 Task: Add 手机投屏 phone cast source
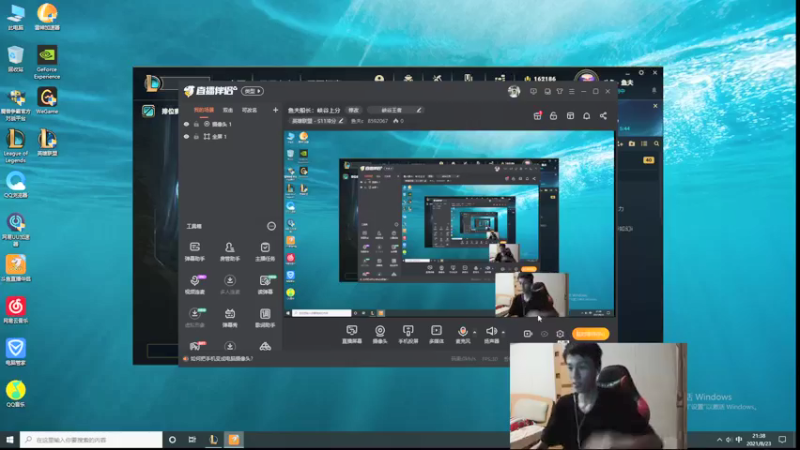pyautogui.click(x=408, y=334)
